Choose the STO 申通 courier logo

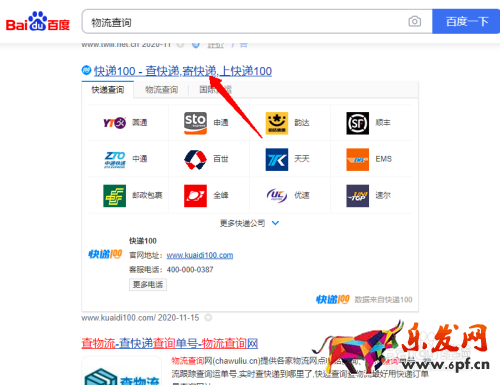pyautogui.click(x=195, y=123)
